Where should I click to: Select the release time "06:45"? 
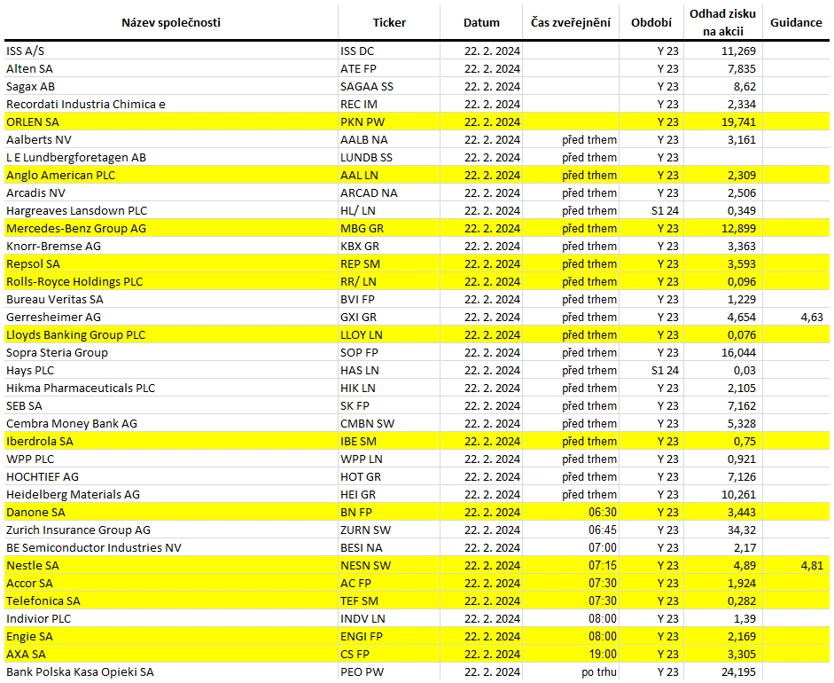click(x=603, y=530)
